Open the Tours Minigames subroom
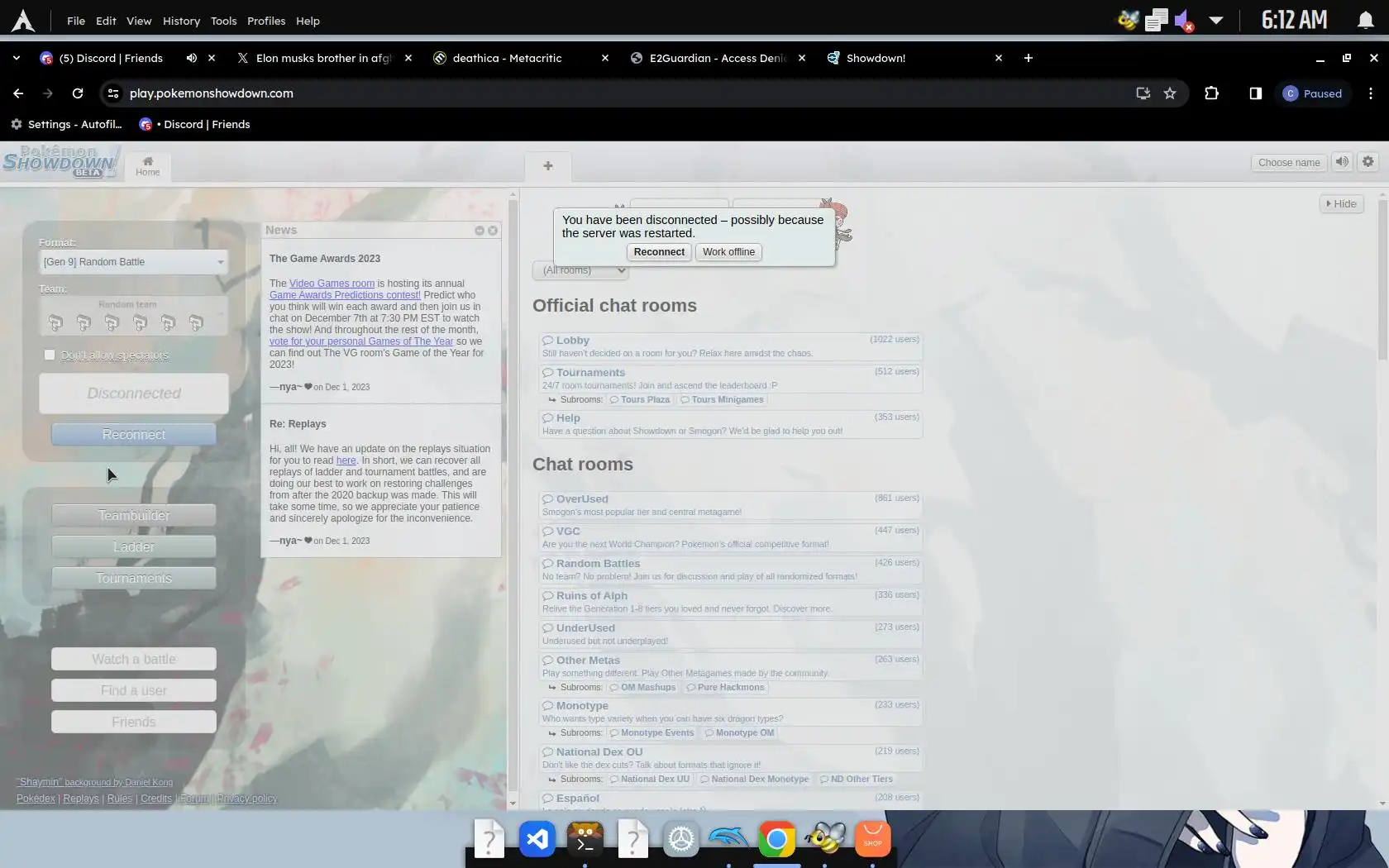This screenshot has width=1389, height=868. 722,400
